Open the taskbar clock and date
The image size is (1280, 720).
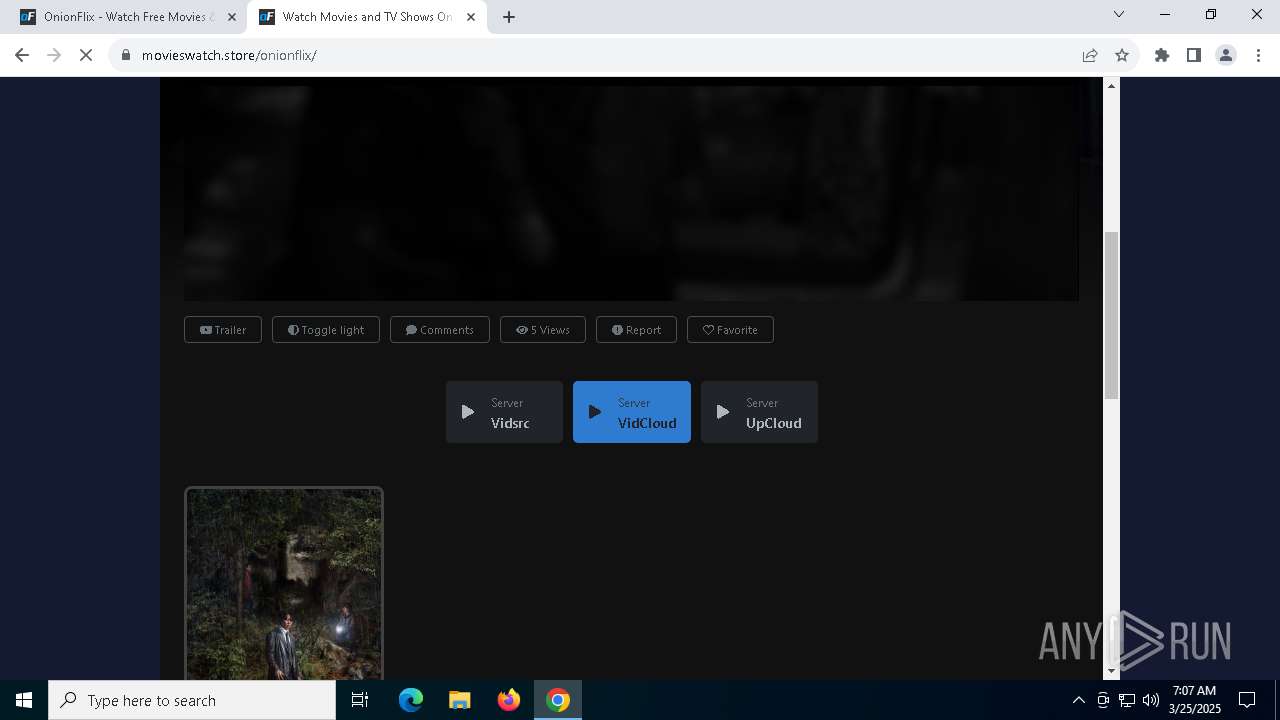coord(1195,700)
